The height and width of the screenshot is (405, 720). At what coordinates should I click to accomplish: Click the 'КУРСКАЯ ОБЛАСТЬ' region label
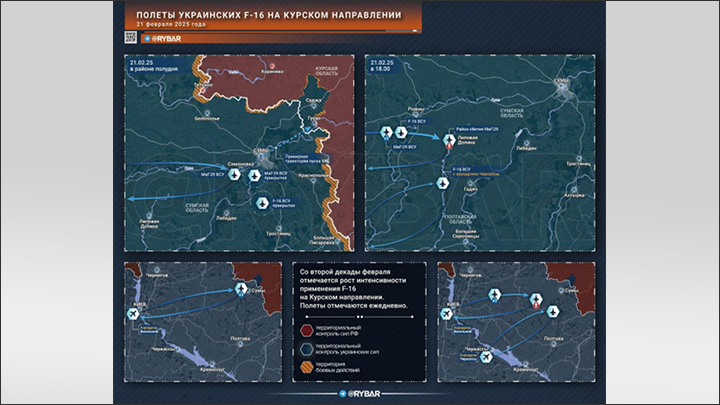pos(326,71)
